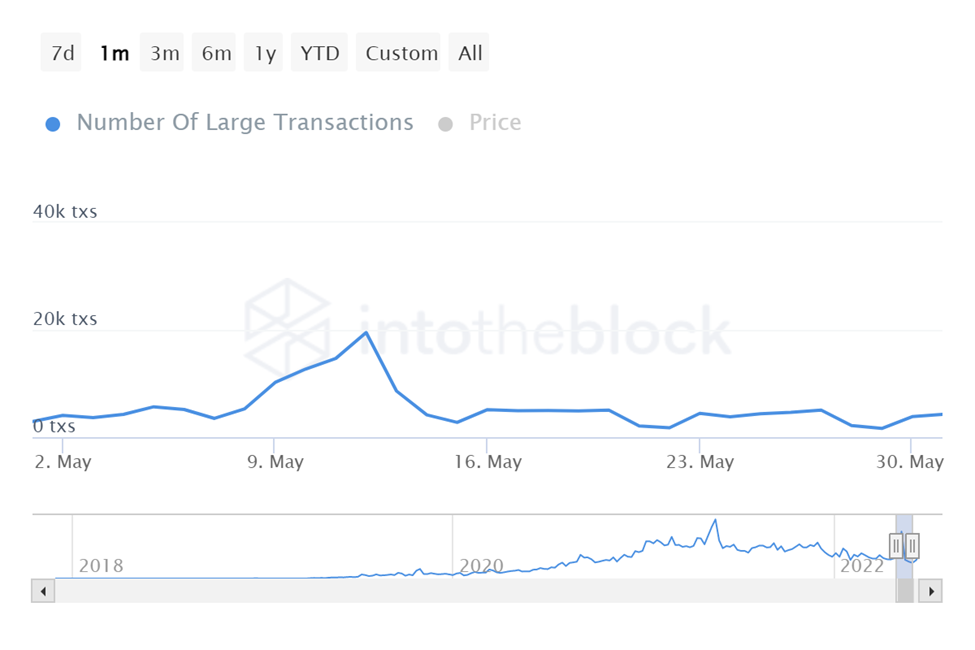Click the 2020 region in the navigator
Viewport: 975px width, 650px height.
point(481,565)
